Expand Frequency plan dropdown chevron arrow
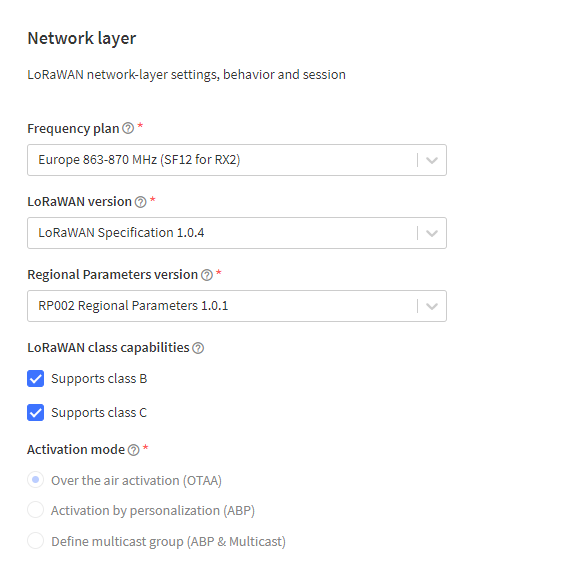 [432, 160]
